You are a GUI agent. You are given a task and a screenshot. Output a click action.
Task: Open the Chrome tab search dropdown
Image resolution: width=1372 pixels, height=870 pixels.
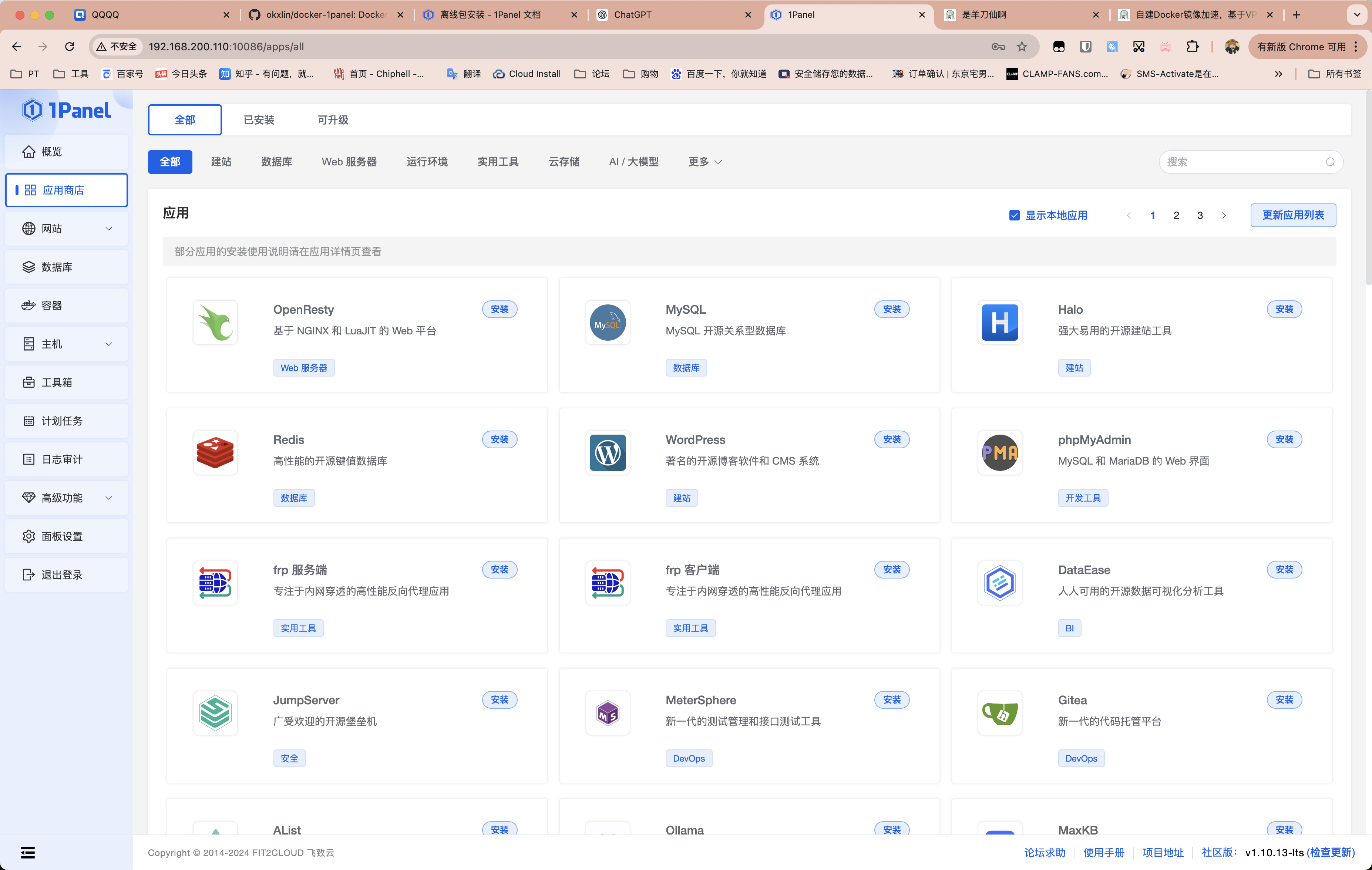1356,15
